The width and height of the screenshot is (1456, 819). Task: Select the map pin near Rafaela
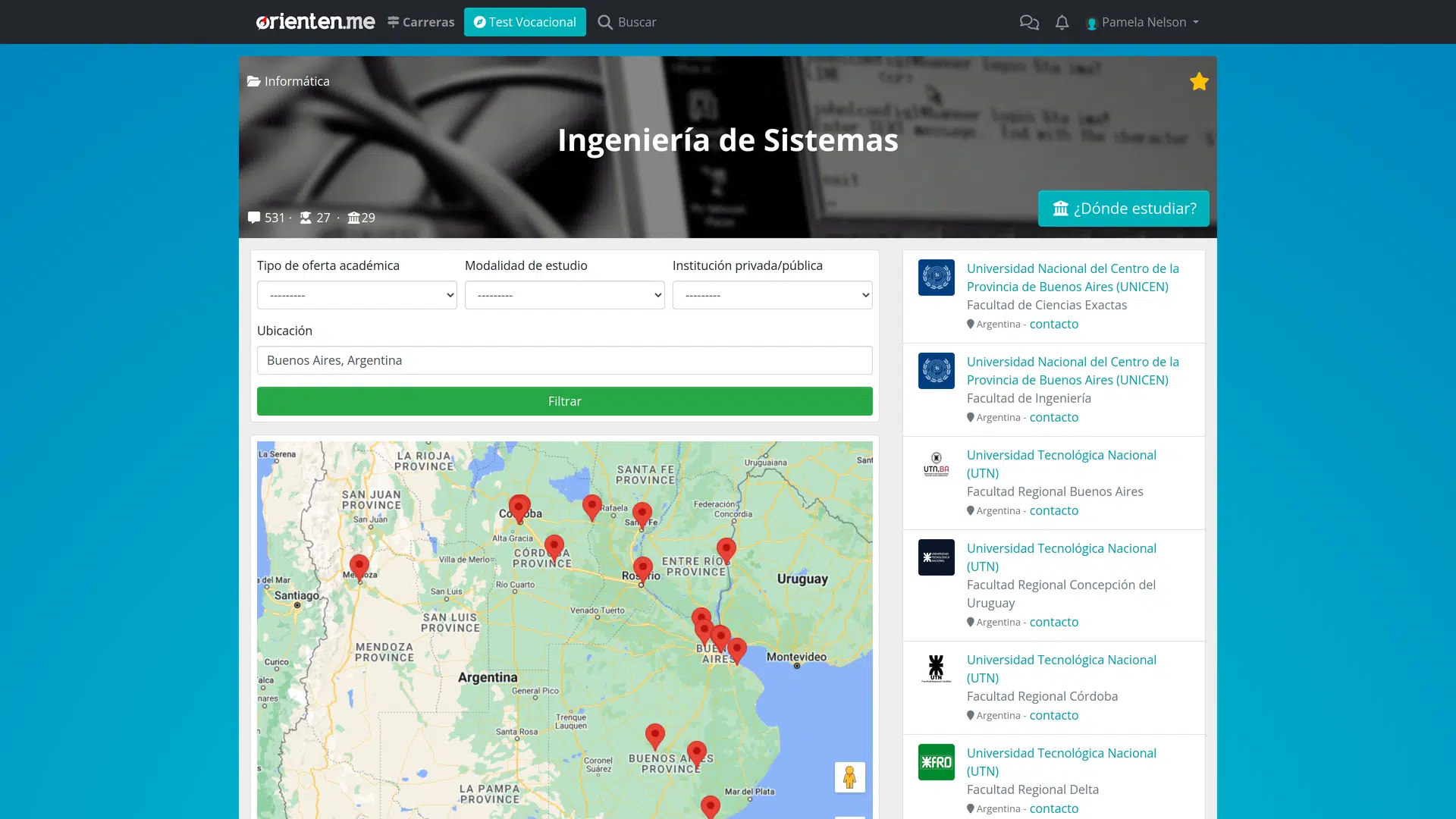(x=592, y=508)
